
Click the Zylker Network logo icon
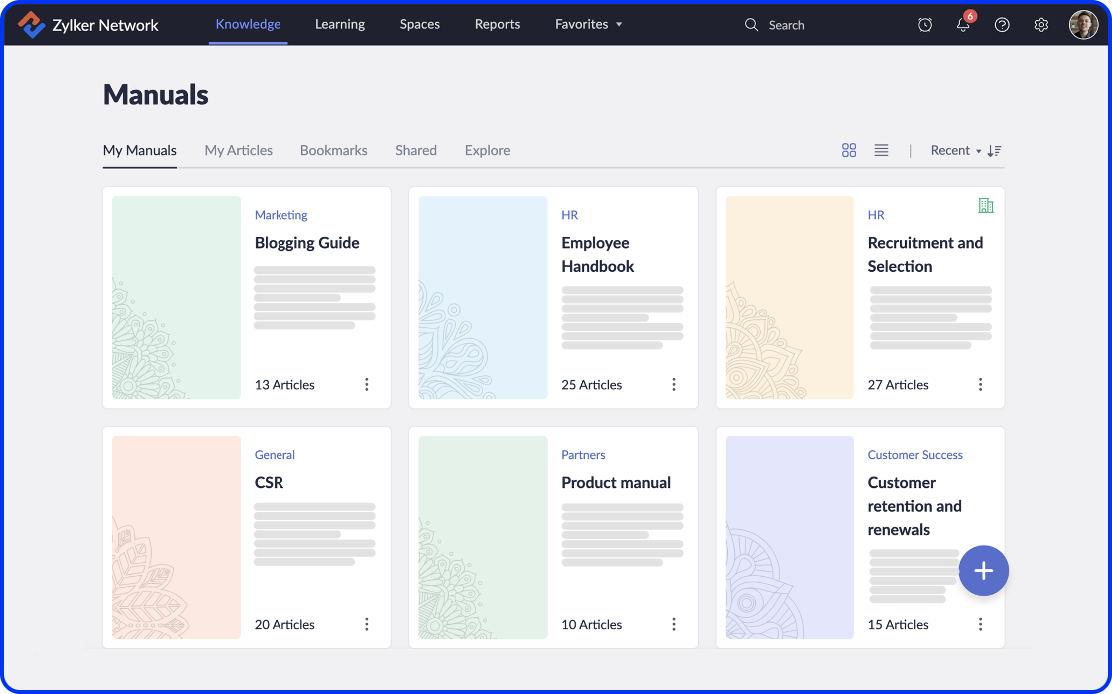coord(31,24)
